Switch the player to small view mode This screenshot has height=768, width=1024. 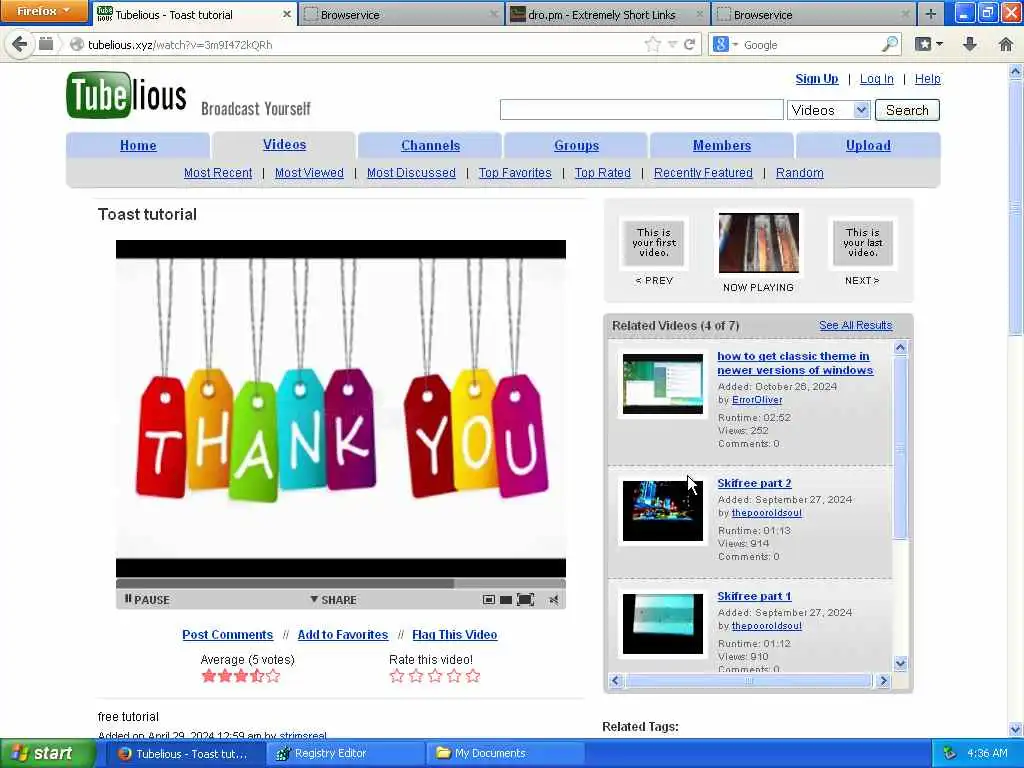point(488,600)
